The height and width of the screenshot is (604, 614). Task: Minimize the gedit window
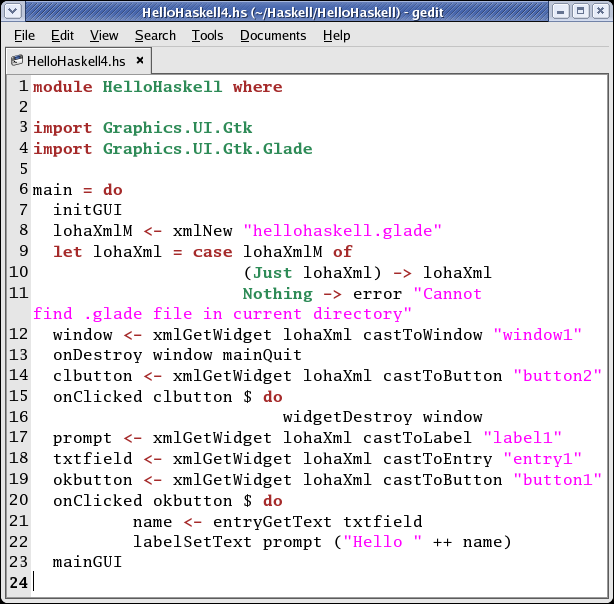pos(560,11)
